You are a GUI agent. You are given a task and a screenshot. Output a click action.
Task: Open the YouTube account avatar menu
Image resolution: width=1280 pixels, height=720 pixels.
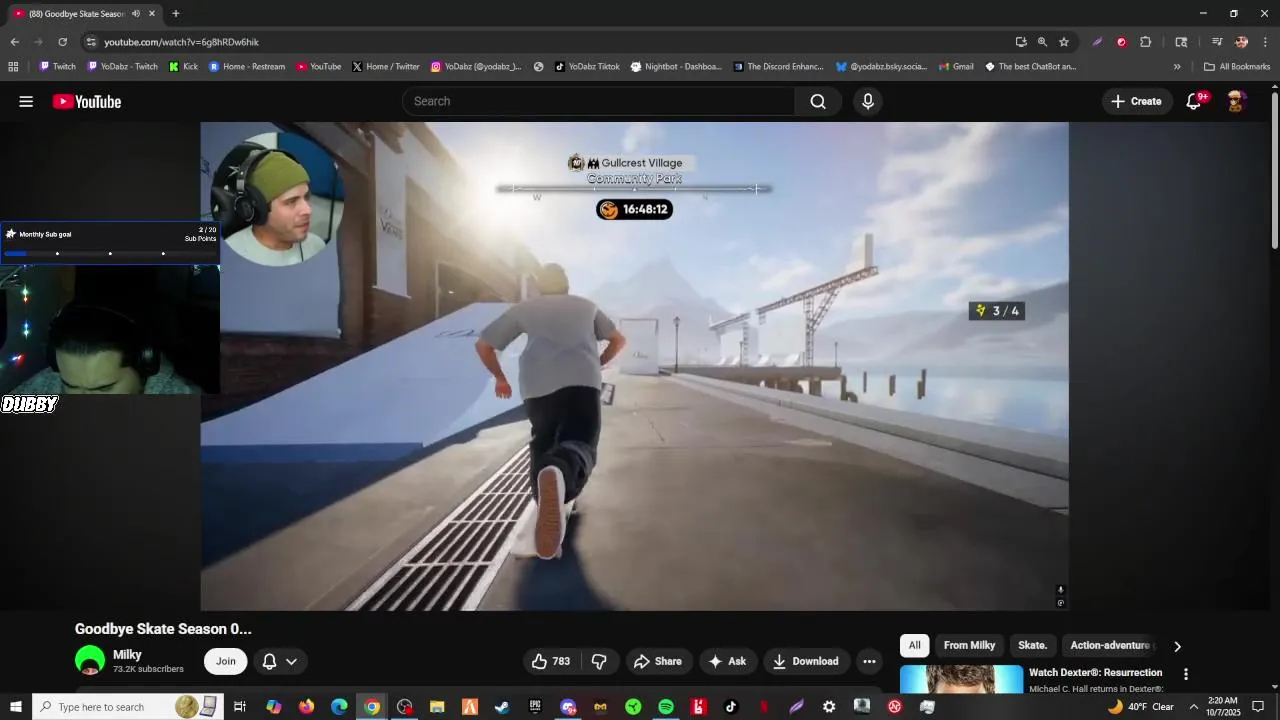1236,101
